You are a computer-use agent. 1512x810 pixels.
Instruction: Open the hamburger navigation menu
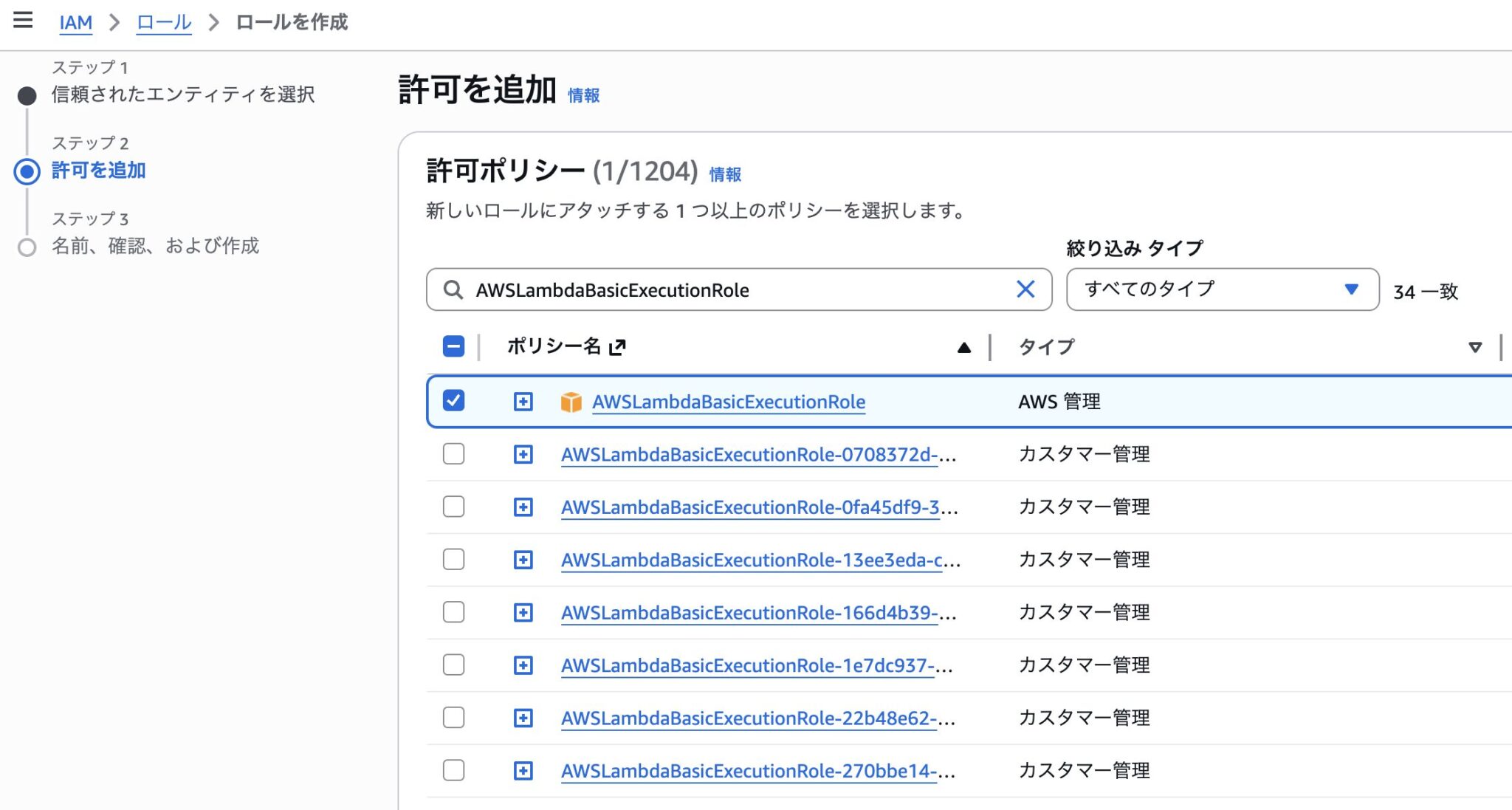pos(23,20)
